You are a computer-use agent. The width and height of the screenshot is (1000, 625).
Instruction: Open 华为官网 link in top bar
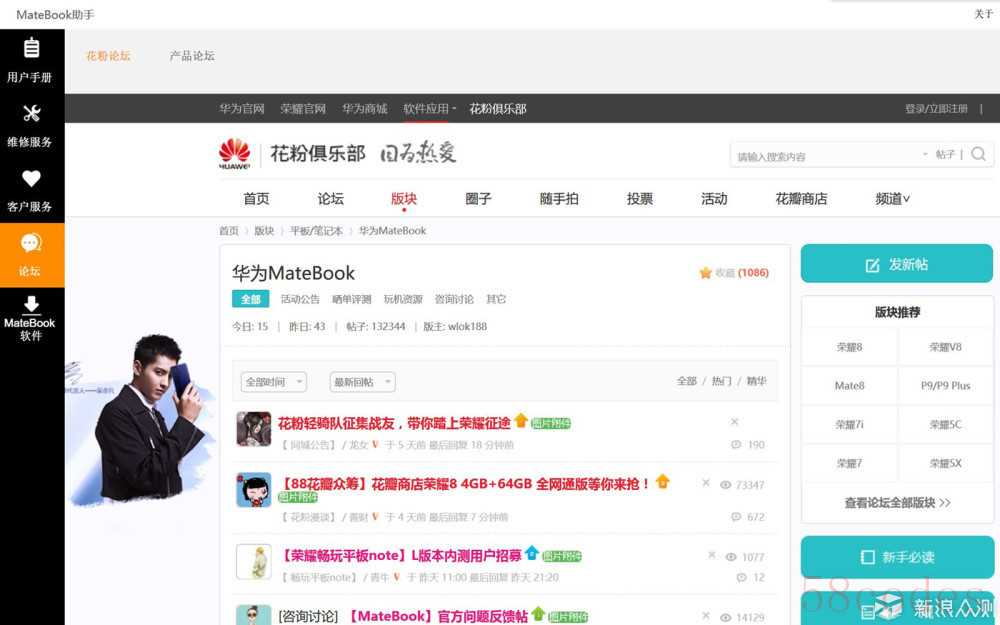pyautogui.click(x=242, y=108)
